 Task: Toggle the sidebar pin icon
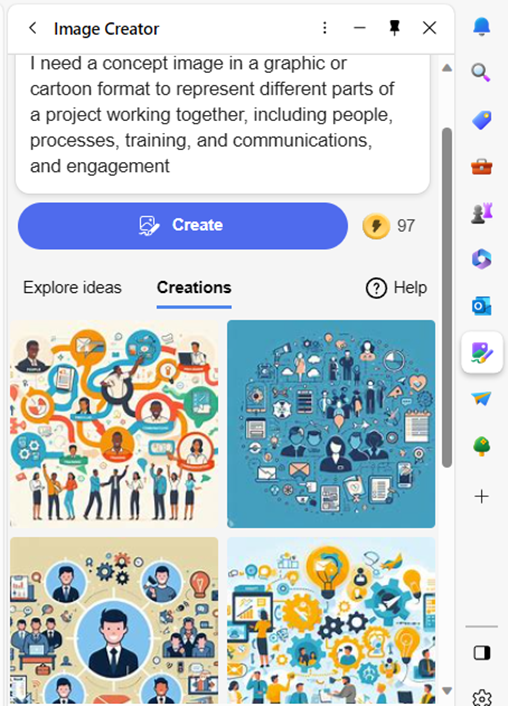[x=395, y=28]
